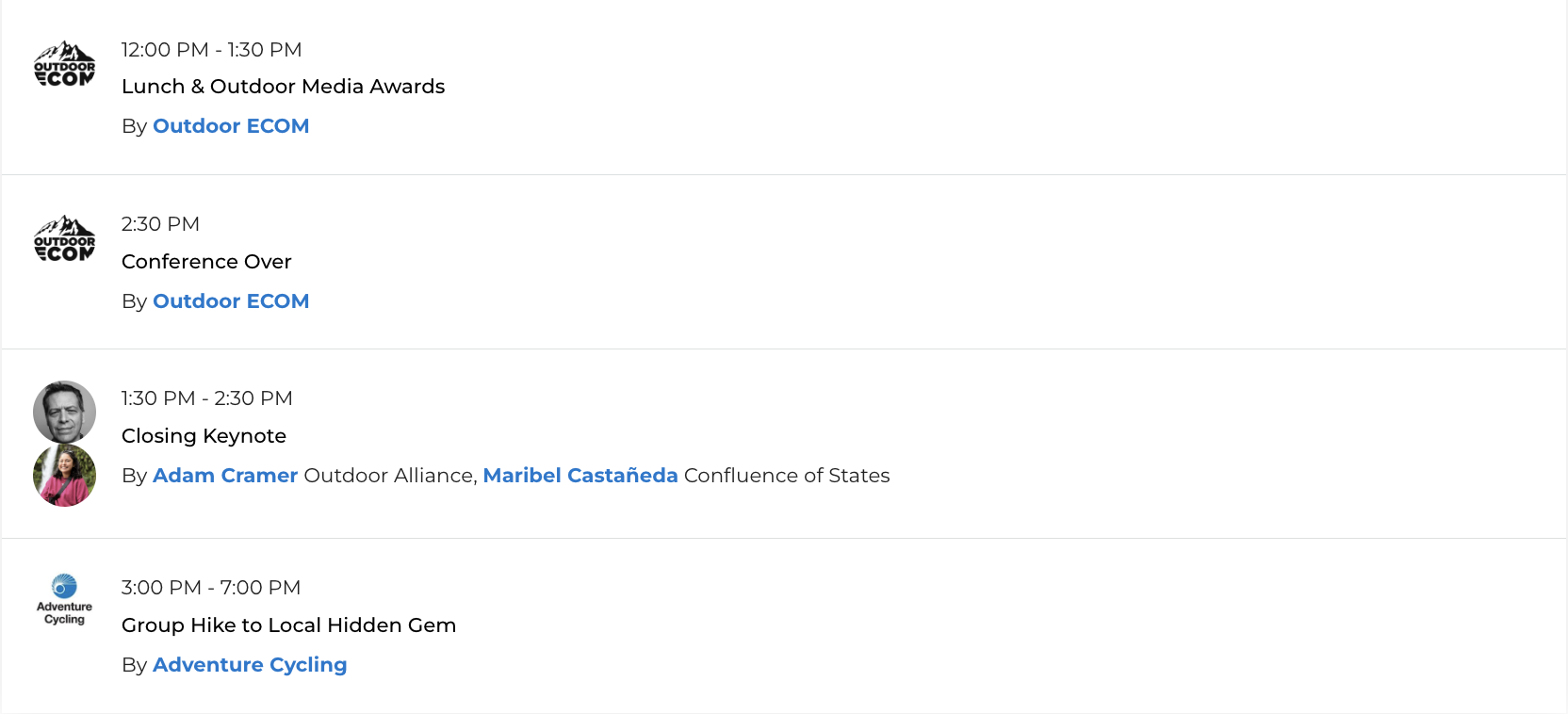Open the Closing Keynote session title
Viewport: 1568px width, 714px height.
[x=204, y=436]
